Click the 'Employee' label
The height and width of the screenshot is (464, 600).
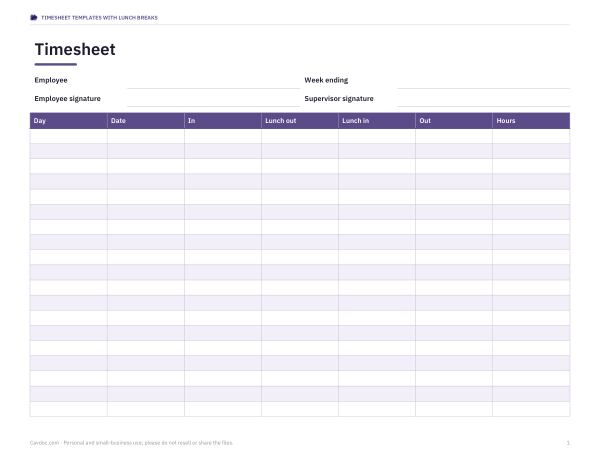click(x=51, y=80)
